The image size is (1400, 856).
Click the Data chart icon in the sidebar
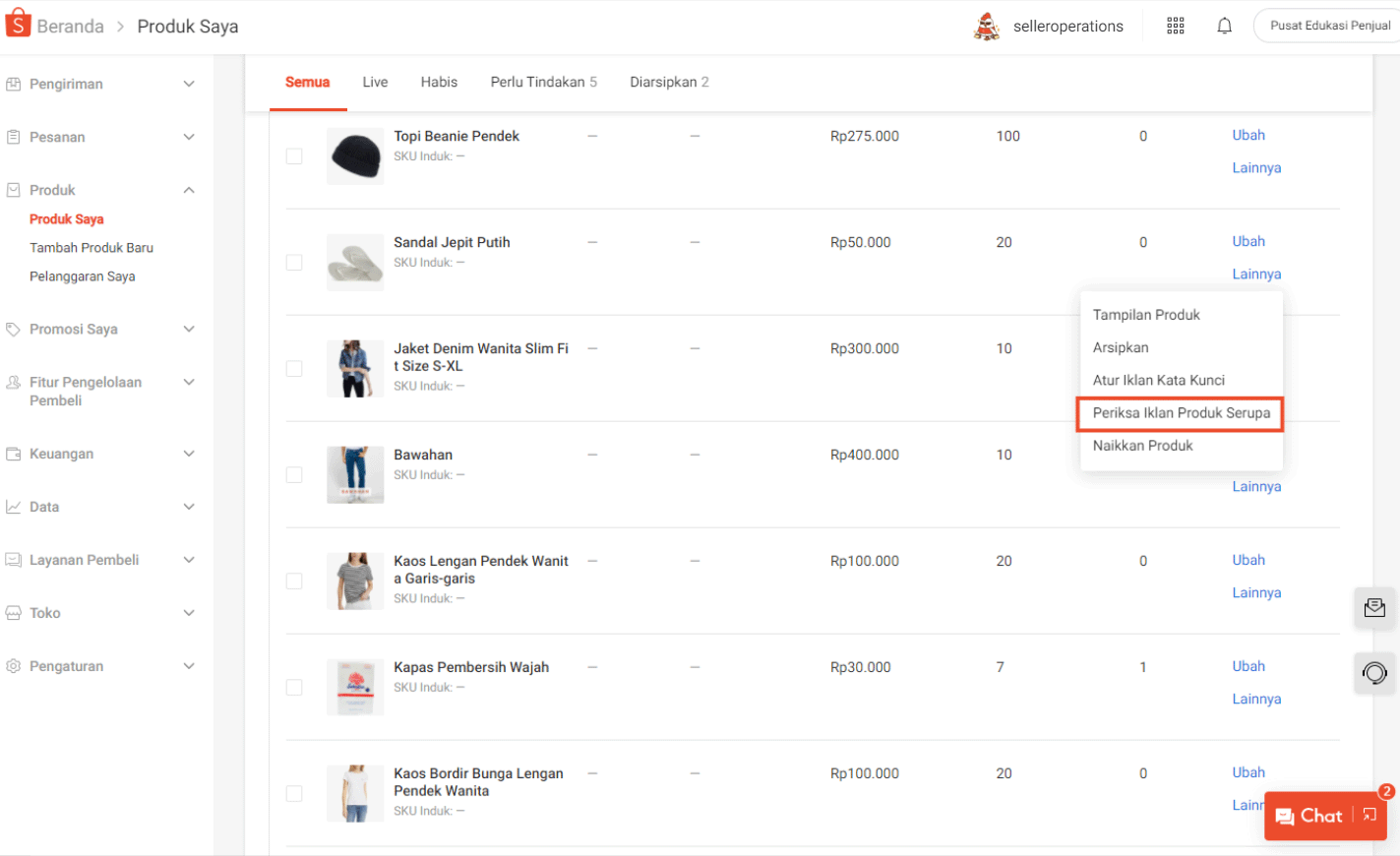point(14,506)
